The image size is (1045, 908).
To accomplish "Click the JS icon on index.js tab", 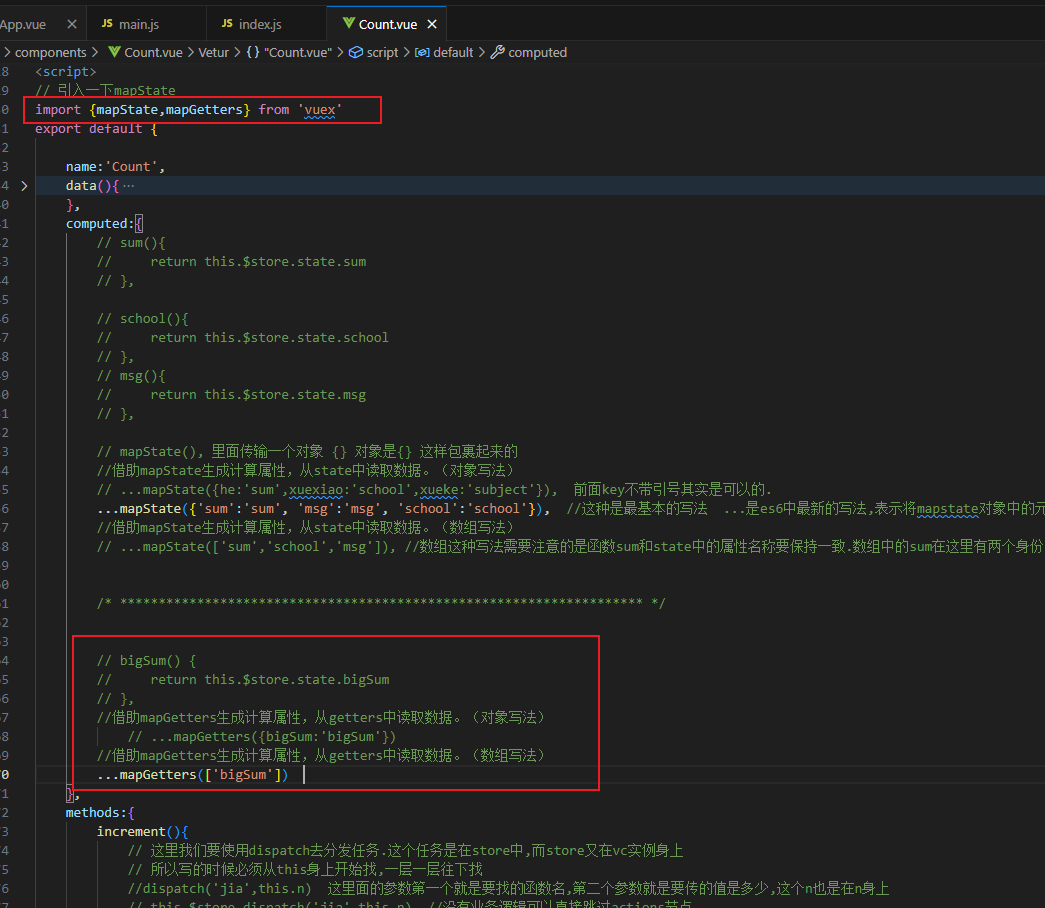I will pos(227,23).
